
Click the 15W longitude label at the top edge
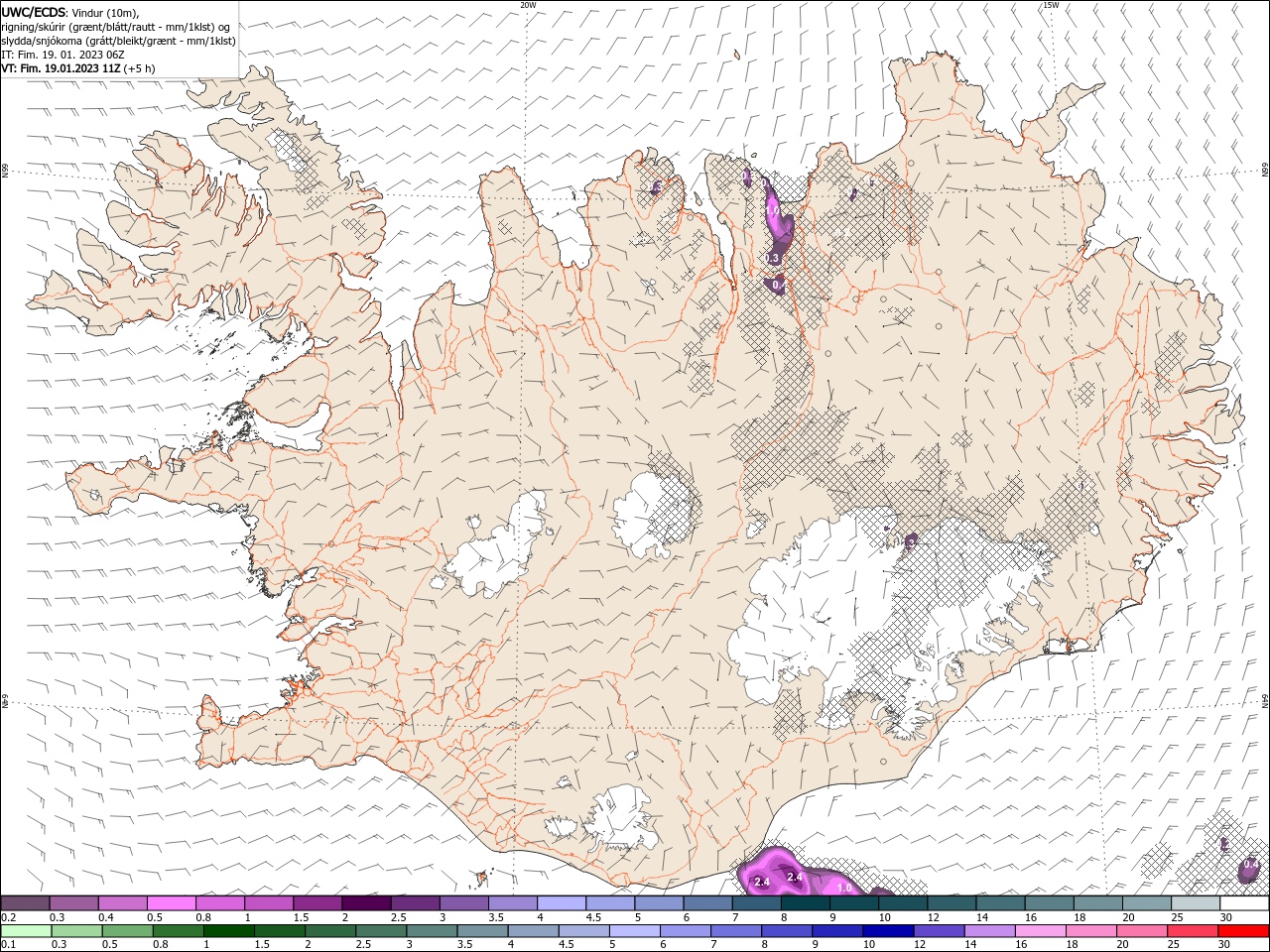[x=1052, y=5]
